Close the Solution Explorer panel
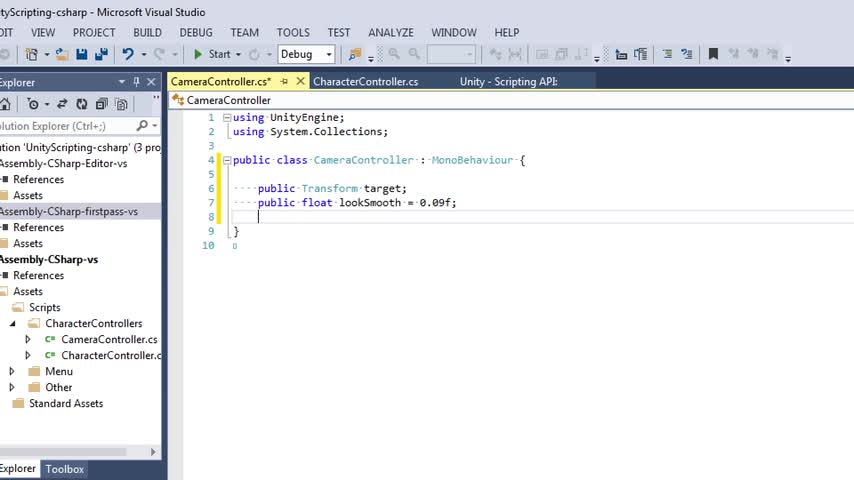Screen dimensions: 854x480 151,82
